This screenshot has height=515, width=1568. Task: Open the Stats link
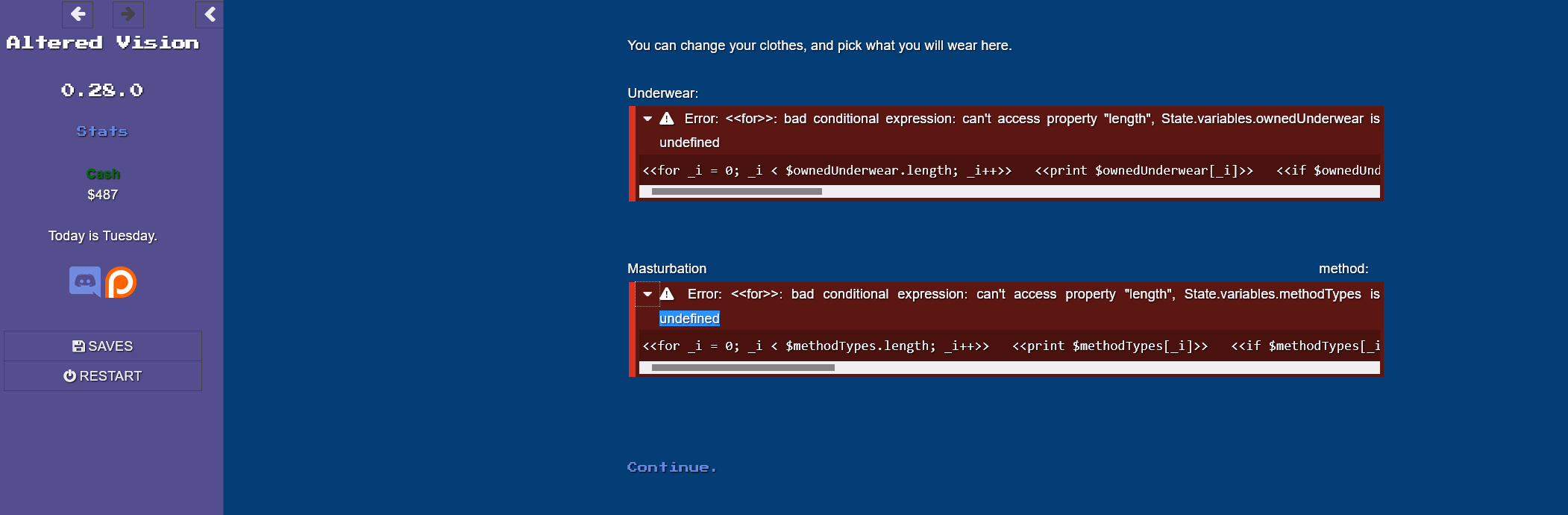pyautogui.click(x=102, y=131)
